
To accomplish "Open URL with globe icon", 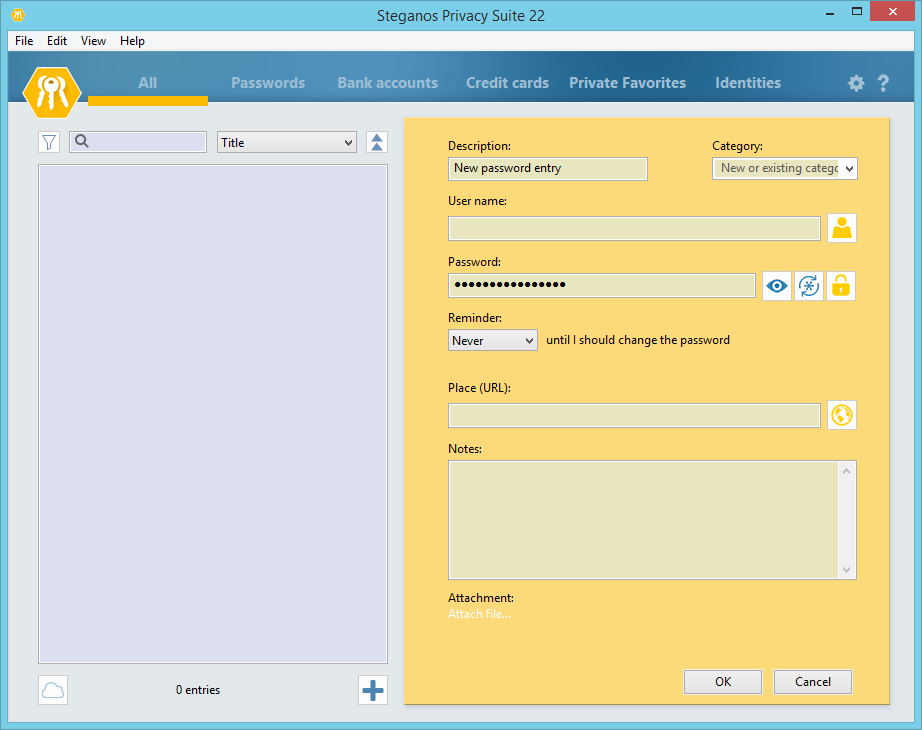I will [x=842, y=415].
